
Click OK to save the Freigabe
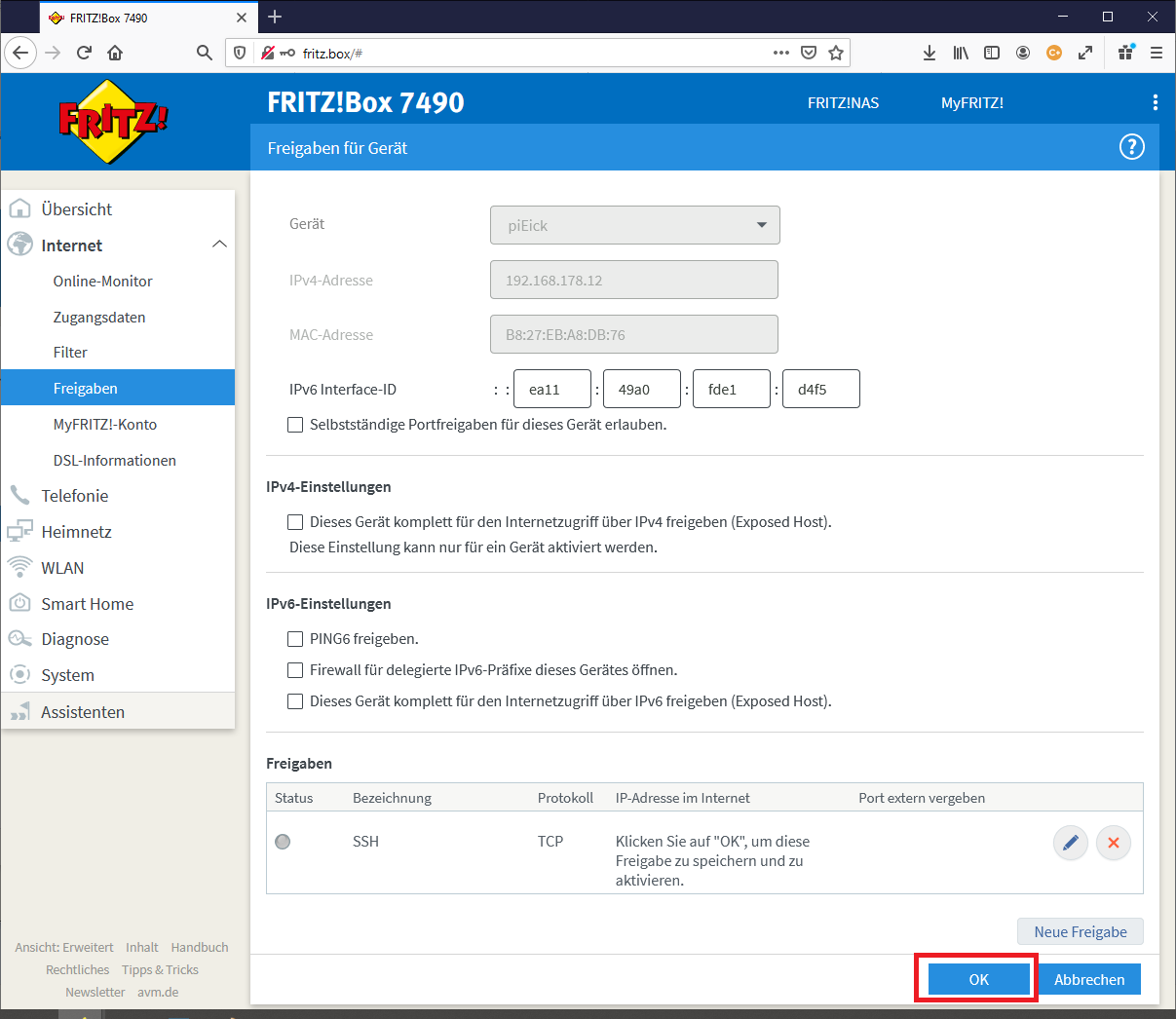click(978, 980)
